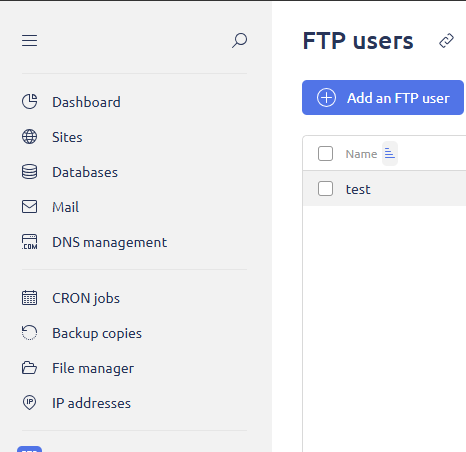Click the CRON jobs calendar icon
Screen dimensions: 466x452
[29, 298]
